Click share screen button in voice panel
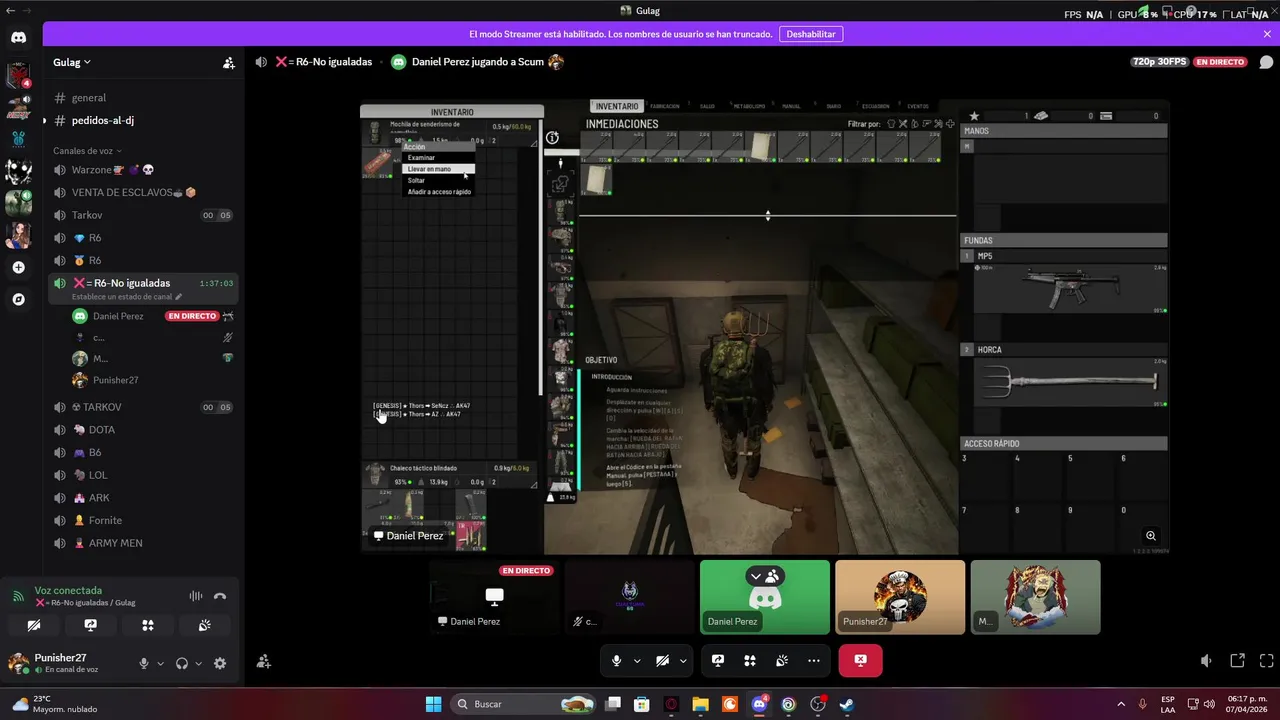Image resolution: width=1280 pixels, height=720 pixels. click(91, 625)
